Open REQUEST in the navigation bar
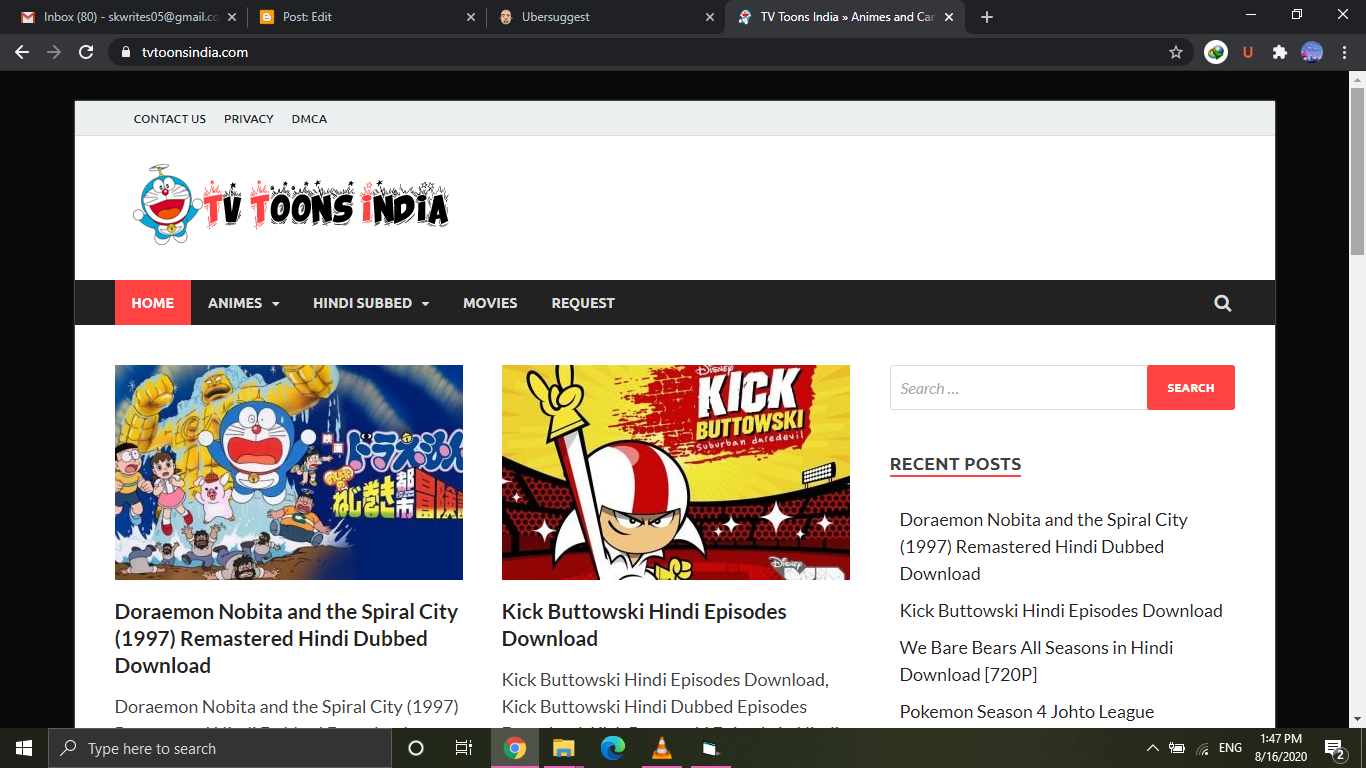The image size is (1366, 768). tap(583, 303)
